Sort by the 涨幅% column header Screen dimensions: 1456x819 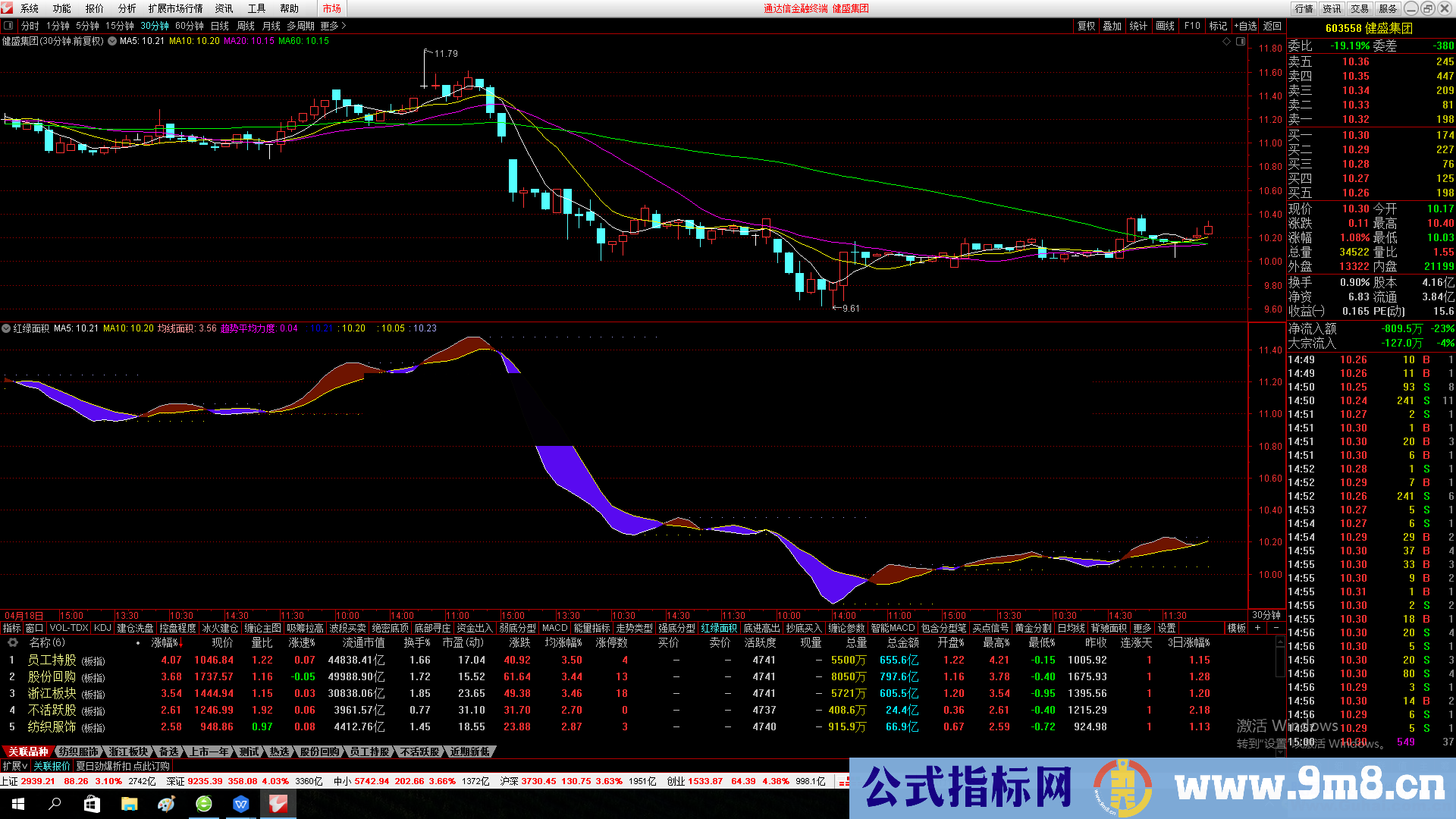coord(165,642)
